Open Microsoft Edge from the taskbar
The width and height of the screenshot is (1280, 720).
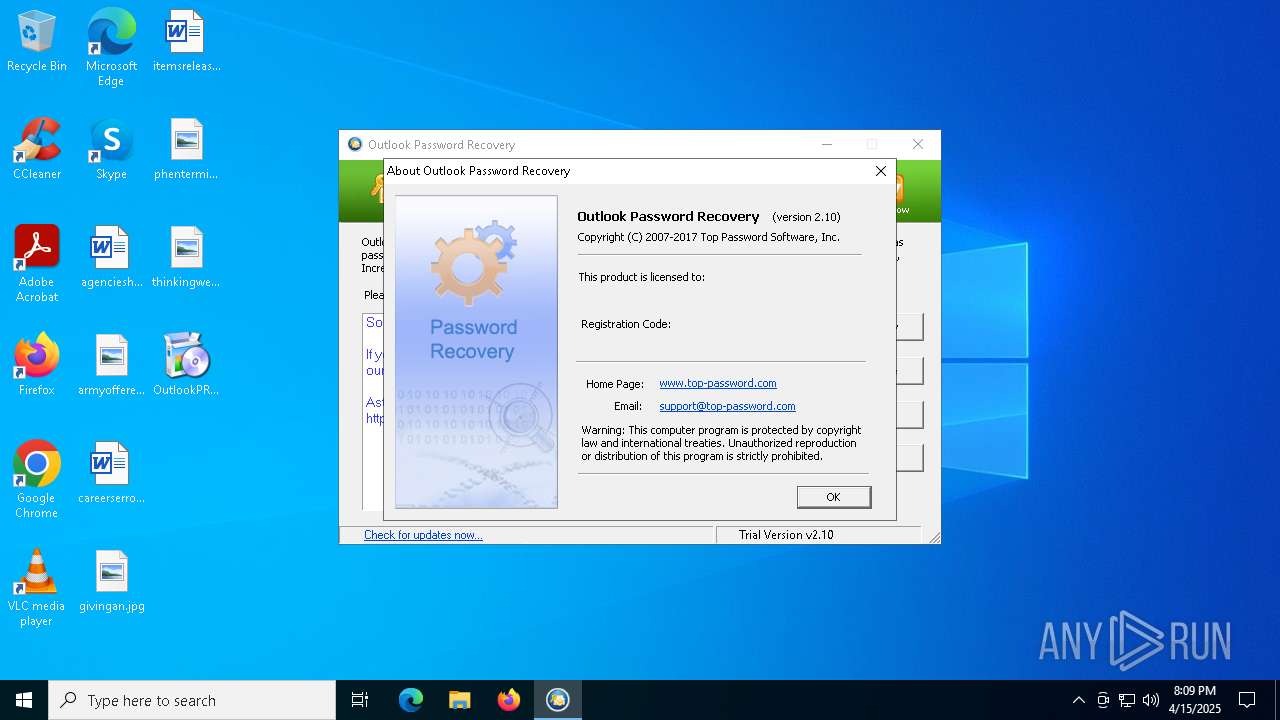[411, 700]
